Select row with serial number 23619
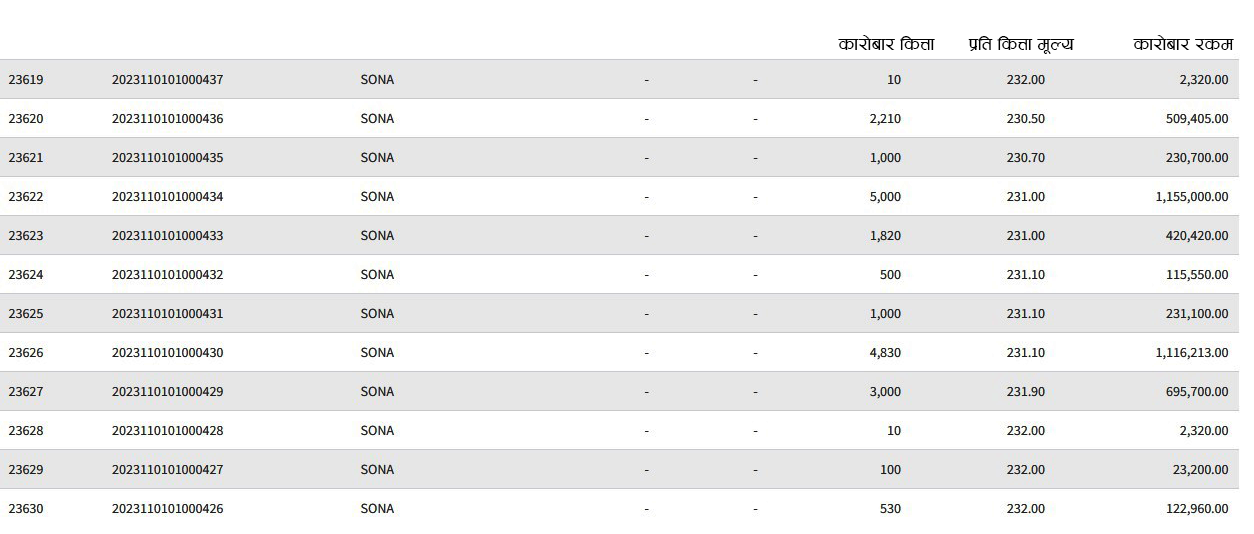The width and height of the screenshot is (1254, 534). pyautogui.click(x=619, y=79)
